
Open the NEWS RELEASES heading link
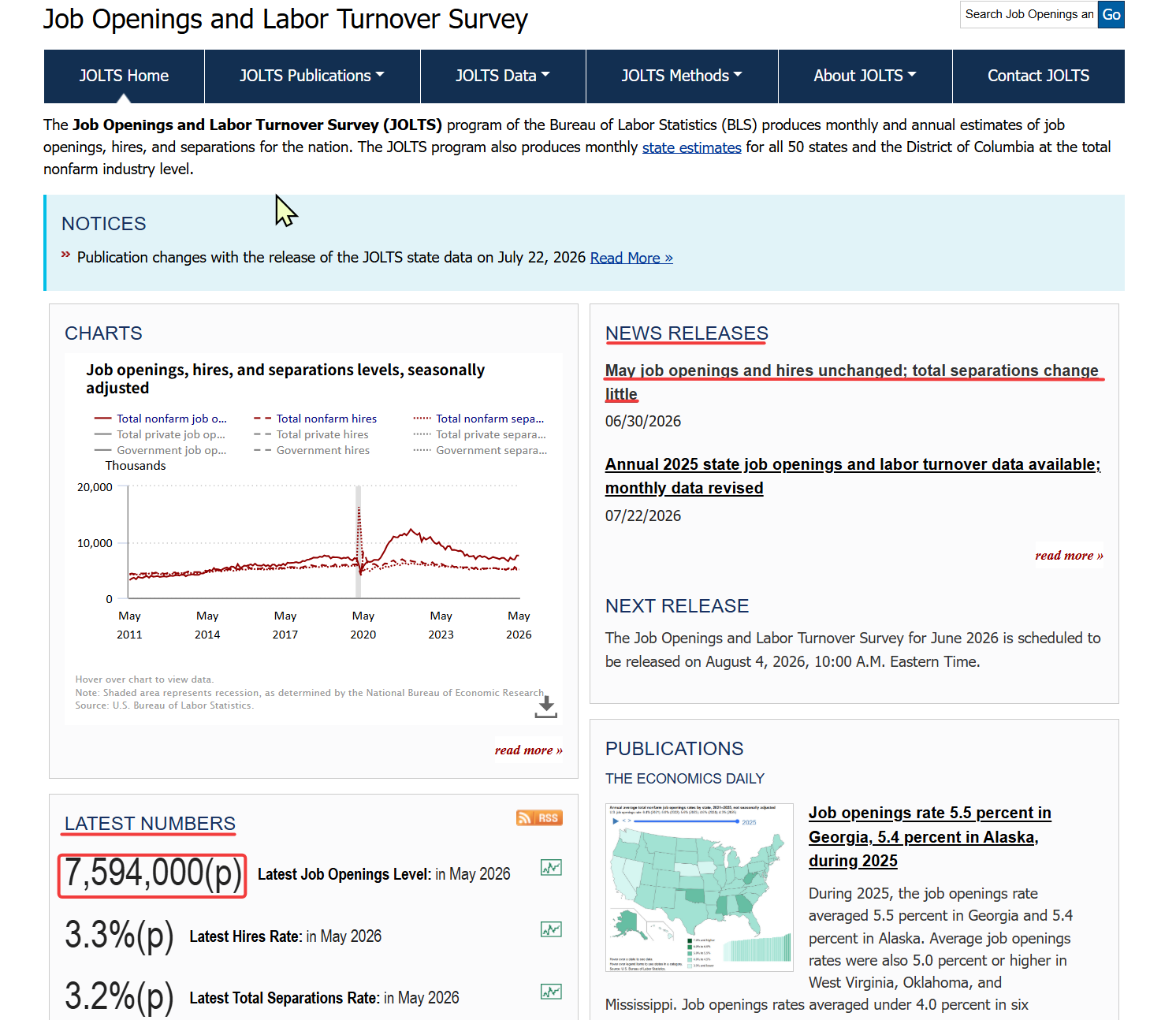click(x=687, y=333)
